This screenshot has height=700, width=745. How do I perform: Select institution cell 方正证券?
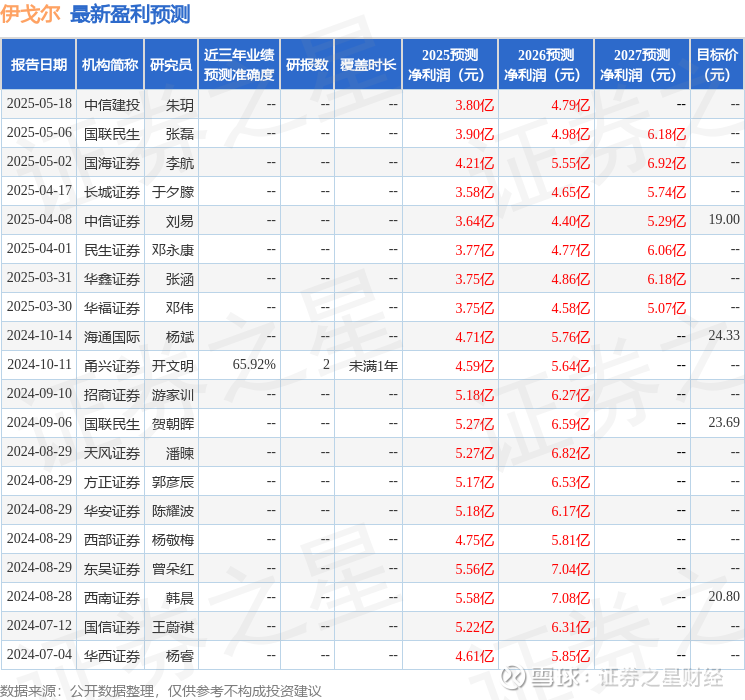point(112,482)
